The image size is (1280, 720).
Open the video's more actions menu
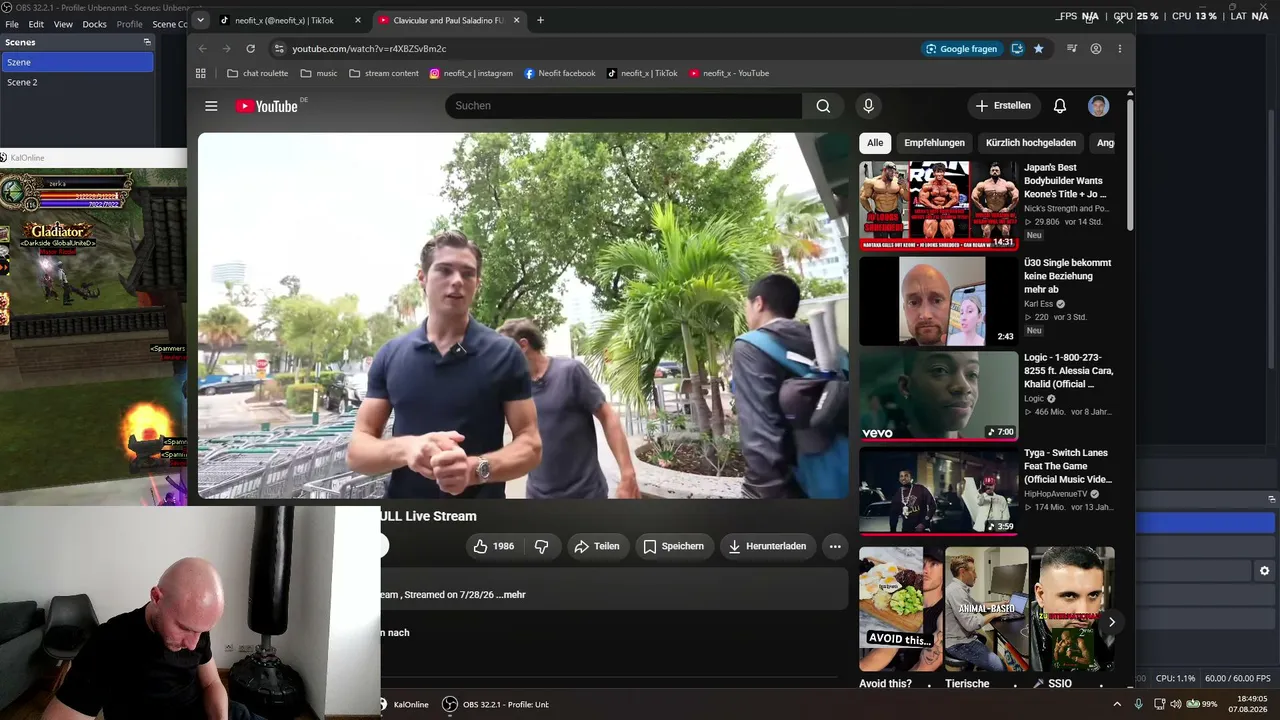tap(835, 546)
